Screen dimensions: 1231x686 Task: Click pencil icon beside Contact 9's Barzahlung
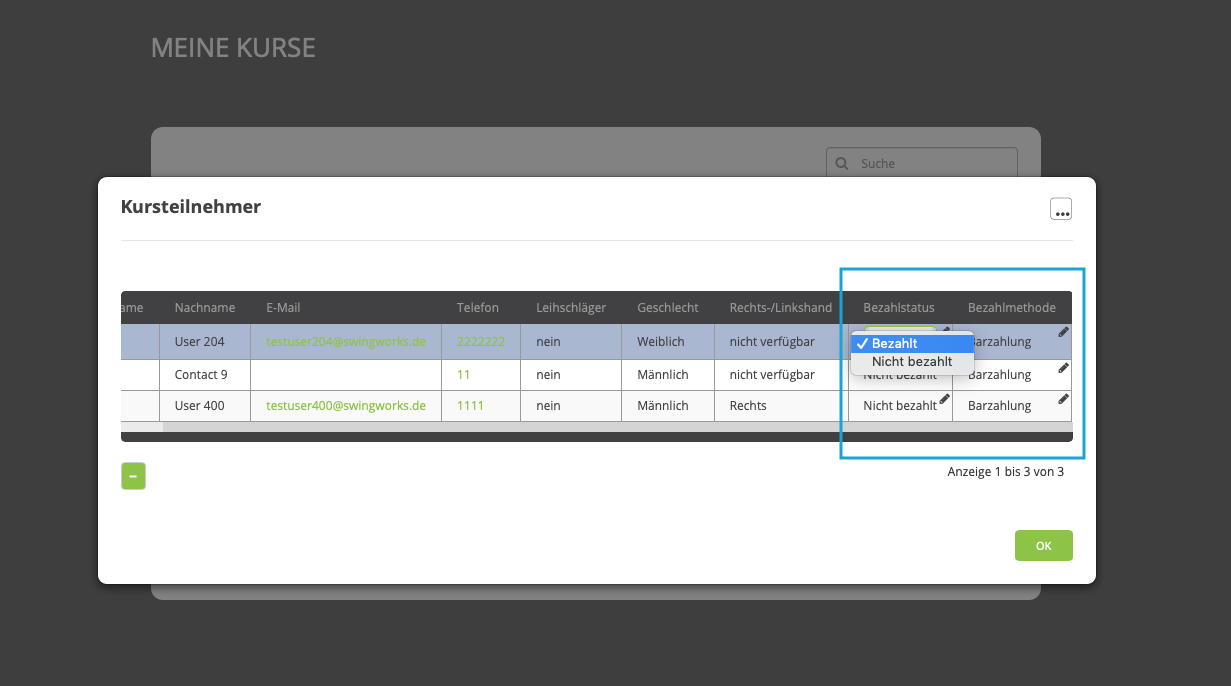pyautogui.click(x=1063, y=368)
